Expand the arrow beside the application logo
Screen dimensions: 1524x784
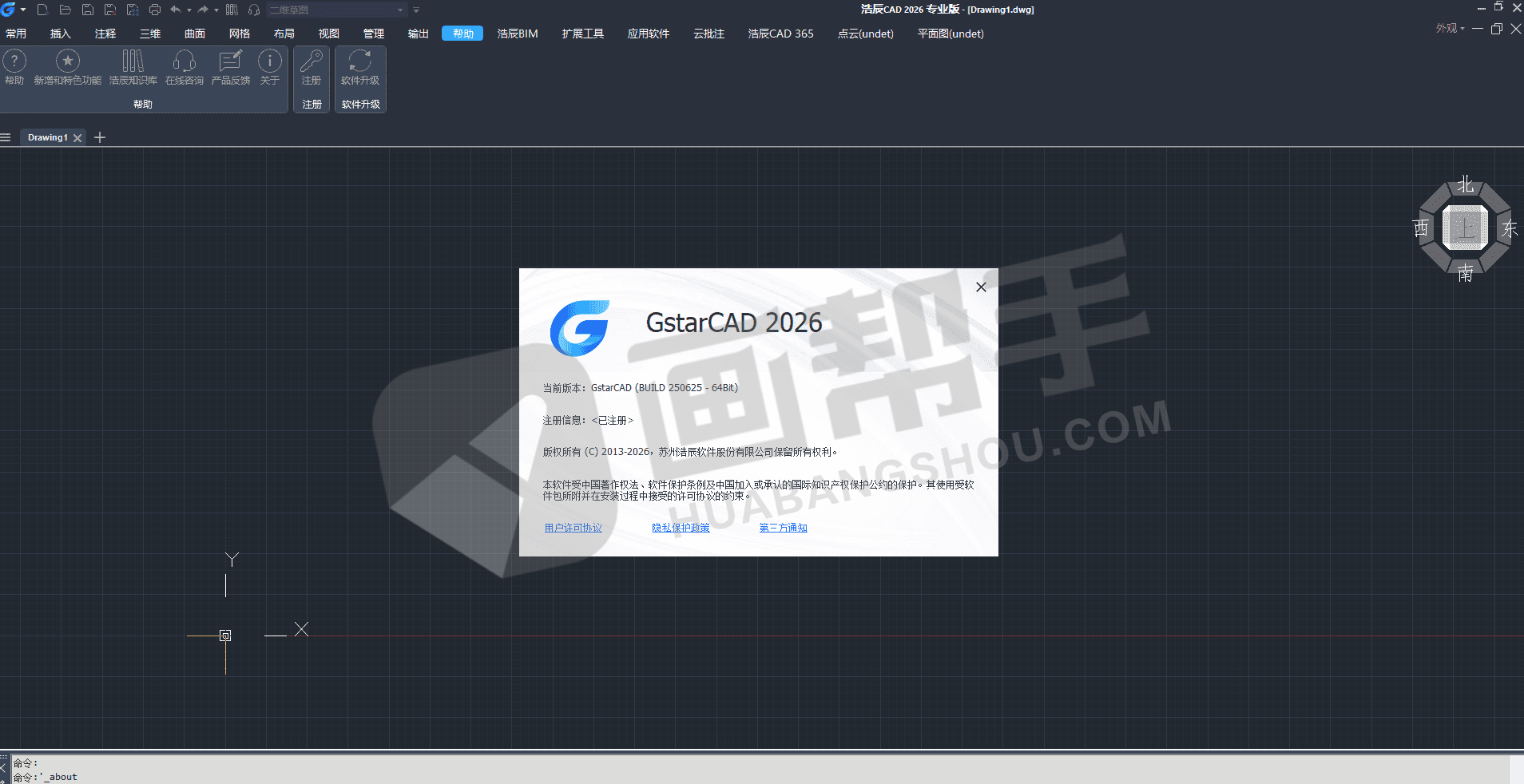[x=23, y=10]
